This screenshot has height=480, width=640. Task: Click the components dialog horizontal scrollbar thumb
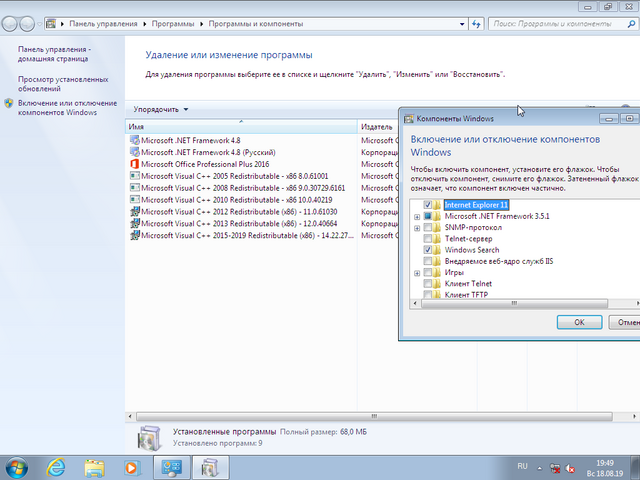[514, 303]
